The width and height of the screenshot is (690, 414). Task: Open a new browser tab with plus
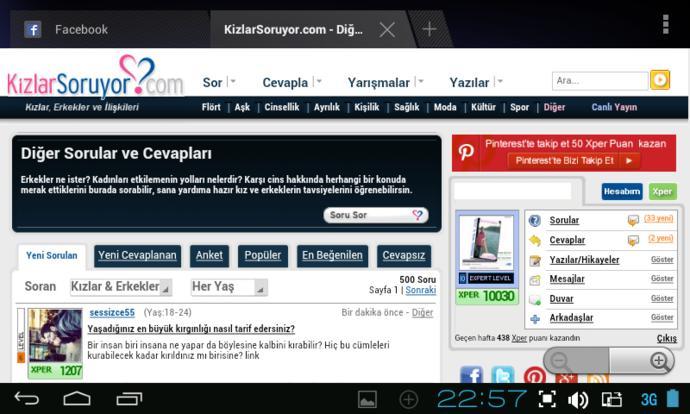(429, 29)
